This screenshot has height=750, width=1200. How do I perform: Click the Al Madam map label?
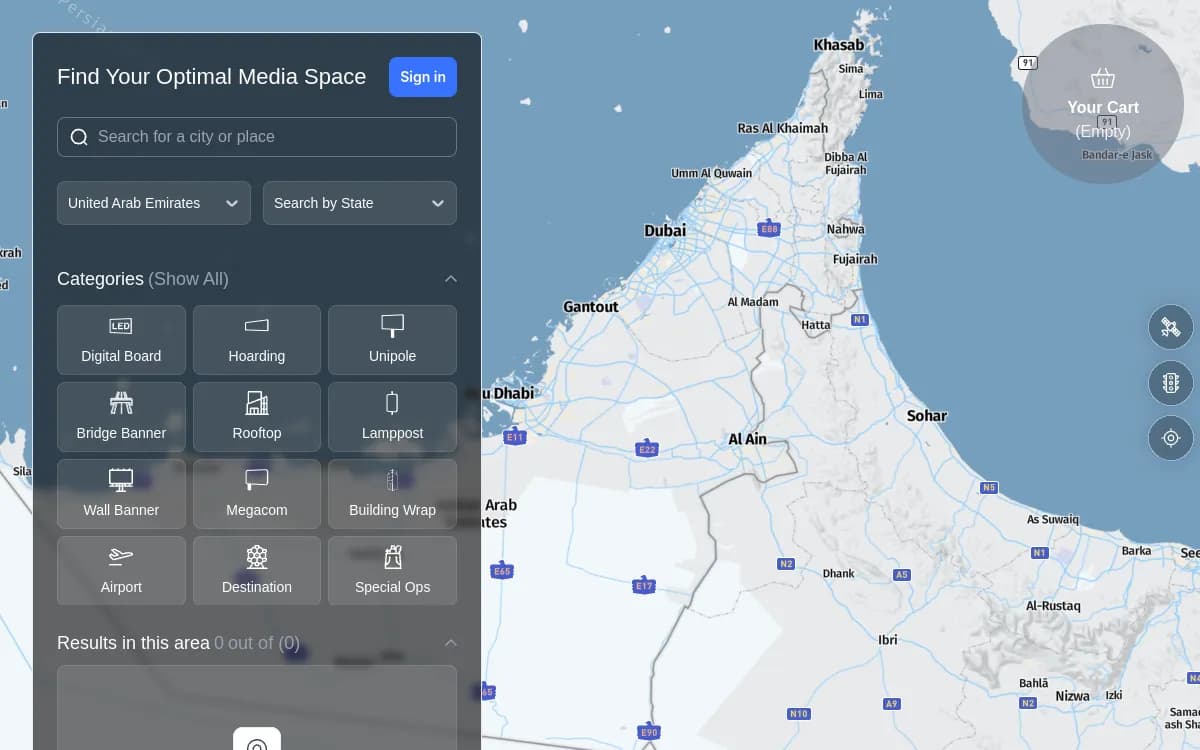[x=753, y=302]
